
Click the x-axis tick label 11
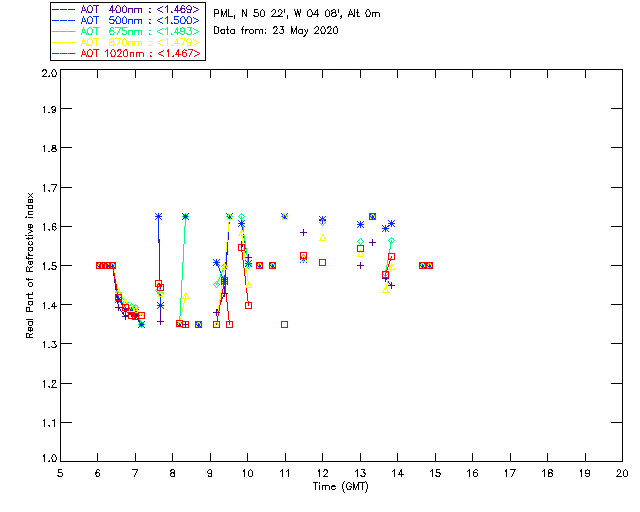(285, 473)
